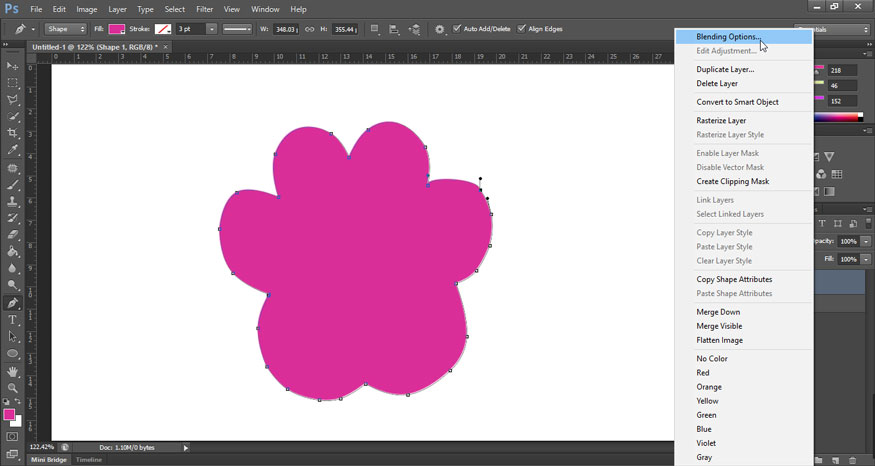The width and height of the screenshot is (875, 466).
Task: Select the Horizontal Type tool
Action: tap(13, 320)
